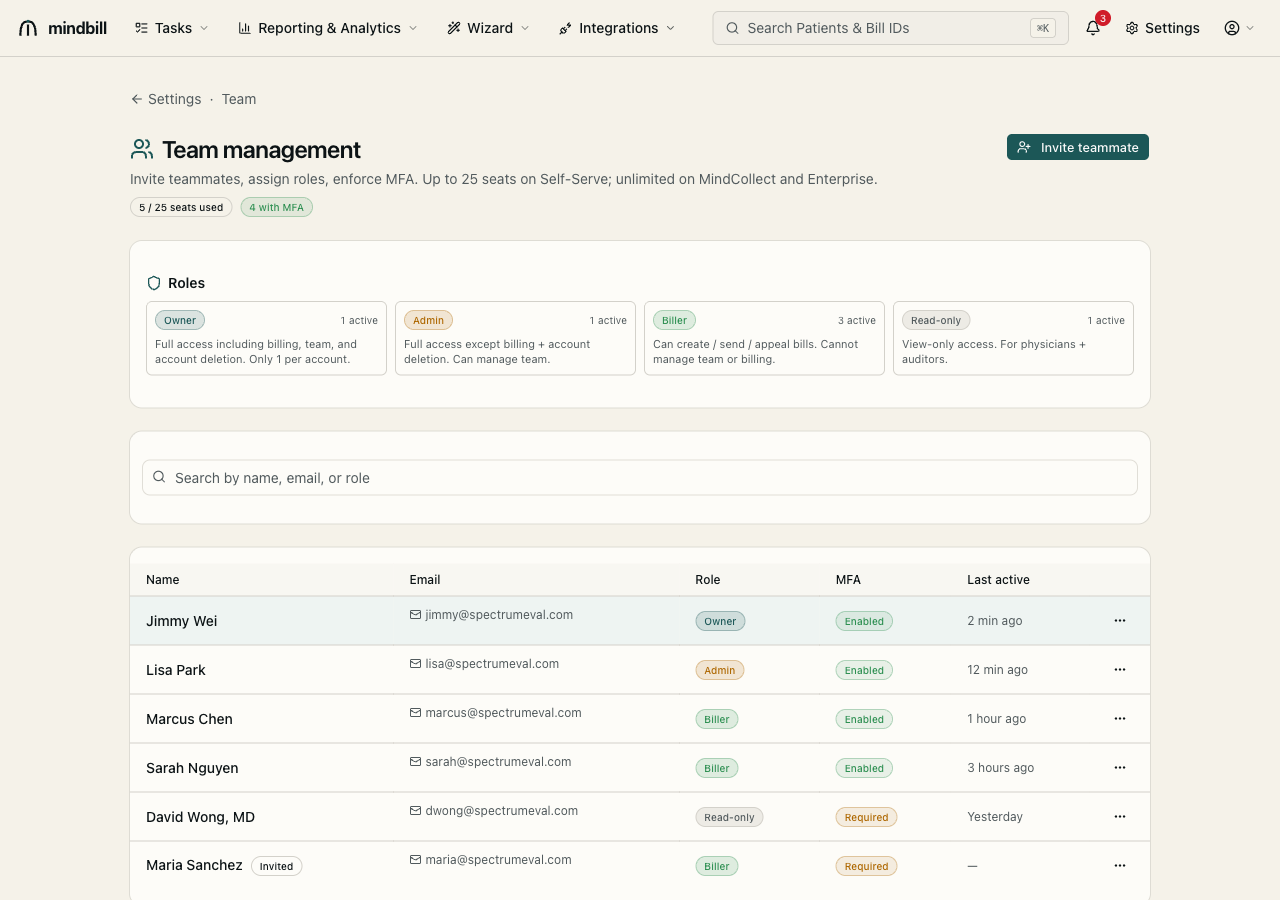Image resolution: width=1280 pixels, height=900 pixels.
Task: Expand the Integrations menu
Action: [618, 28]
